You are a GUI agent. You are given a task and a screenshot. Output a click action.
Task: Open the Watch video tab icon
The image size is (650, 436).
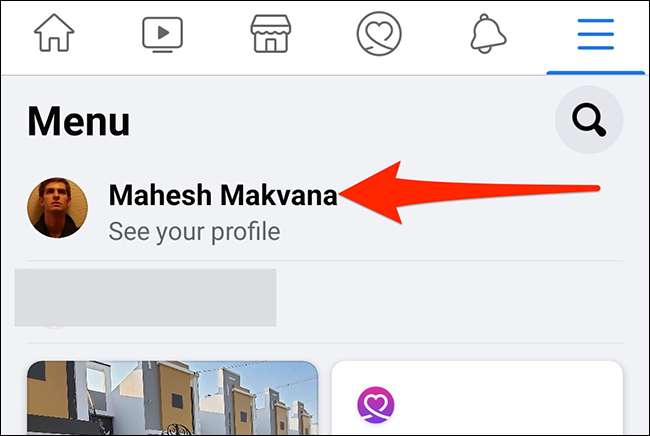(162, 34)
